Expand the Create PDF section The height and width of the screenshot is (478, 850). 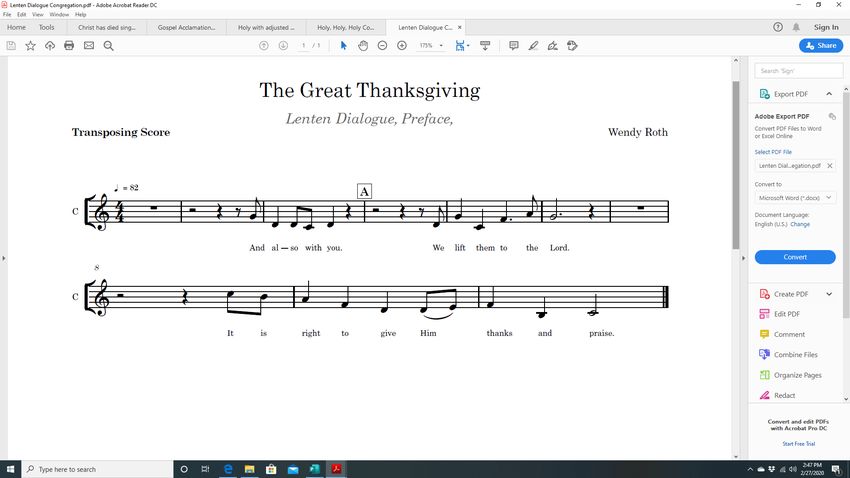tap(829, 294)
